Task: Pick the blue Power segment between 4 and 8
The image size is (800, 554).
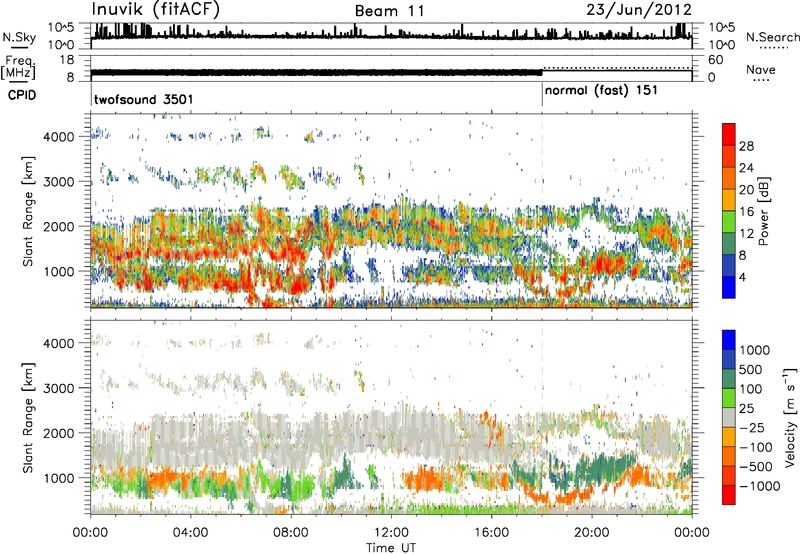Action: click(729, 265)
